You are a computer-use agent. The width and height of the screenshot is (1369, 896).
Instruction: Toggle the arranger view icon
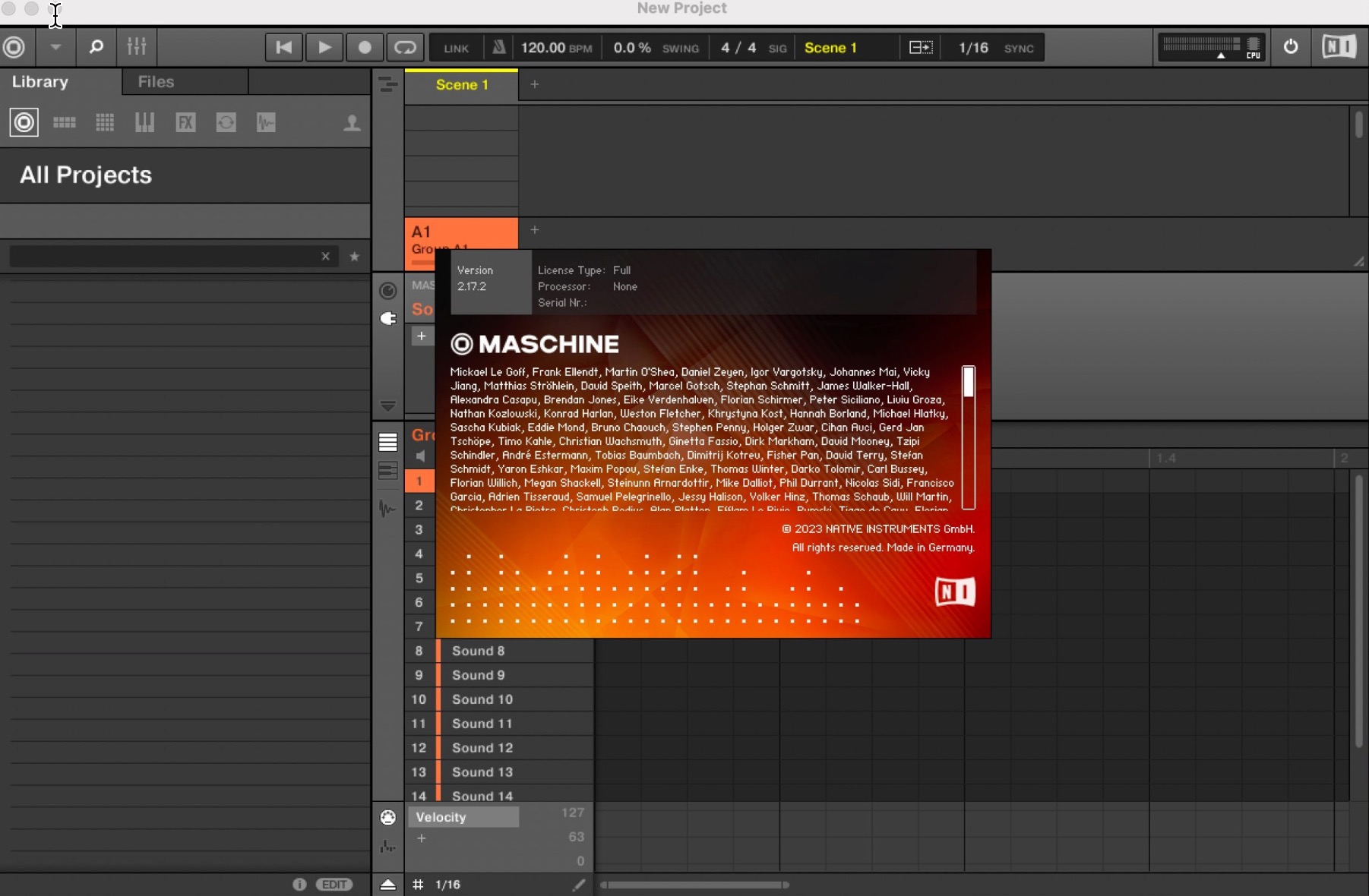click(x=387, y=84)
